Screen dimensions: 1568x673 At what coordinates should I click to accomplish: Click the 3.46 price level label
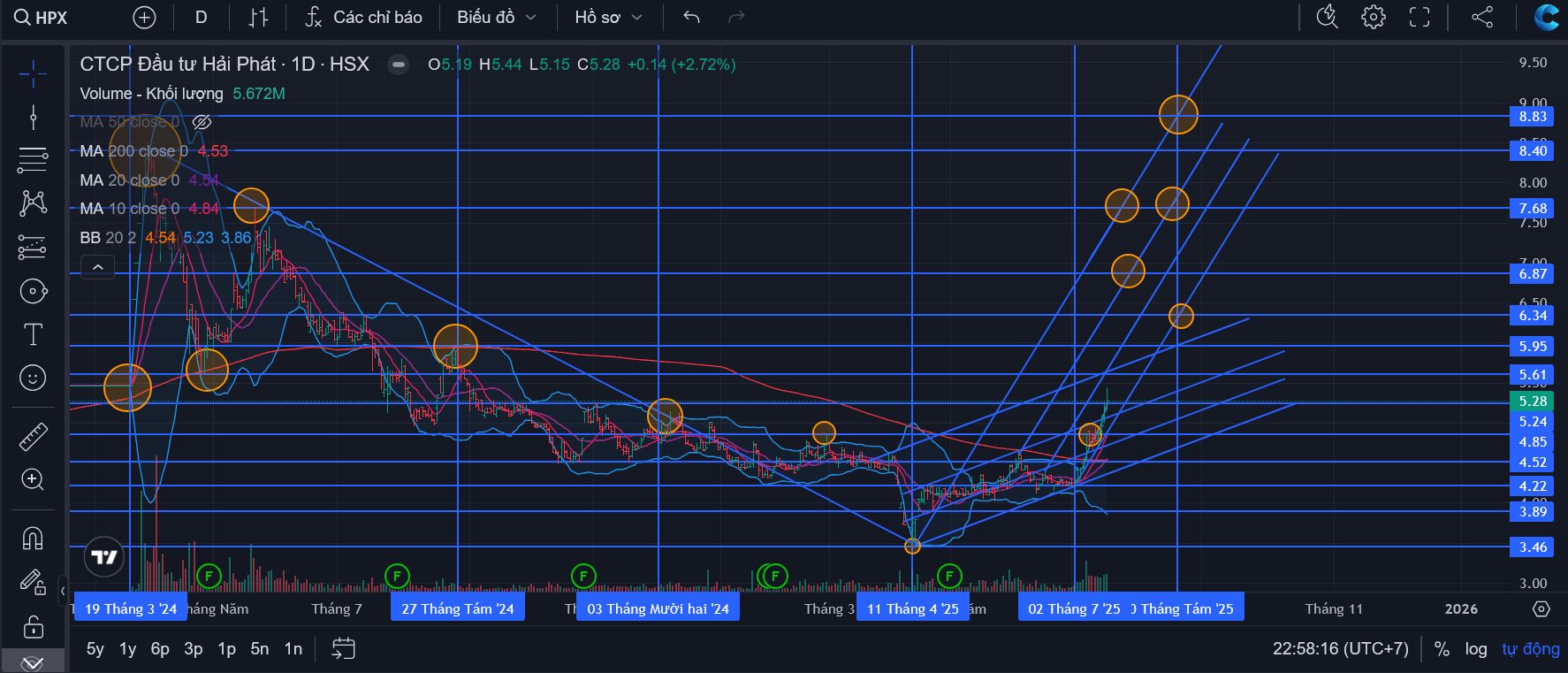click(1533, 547)
